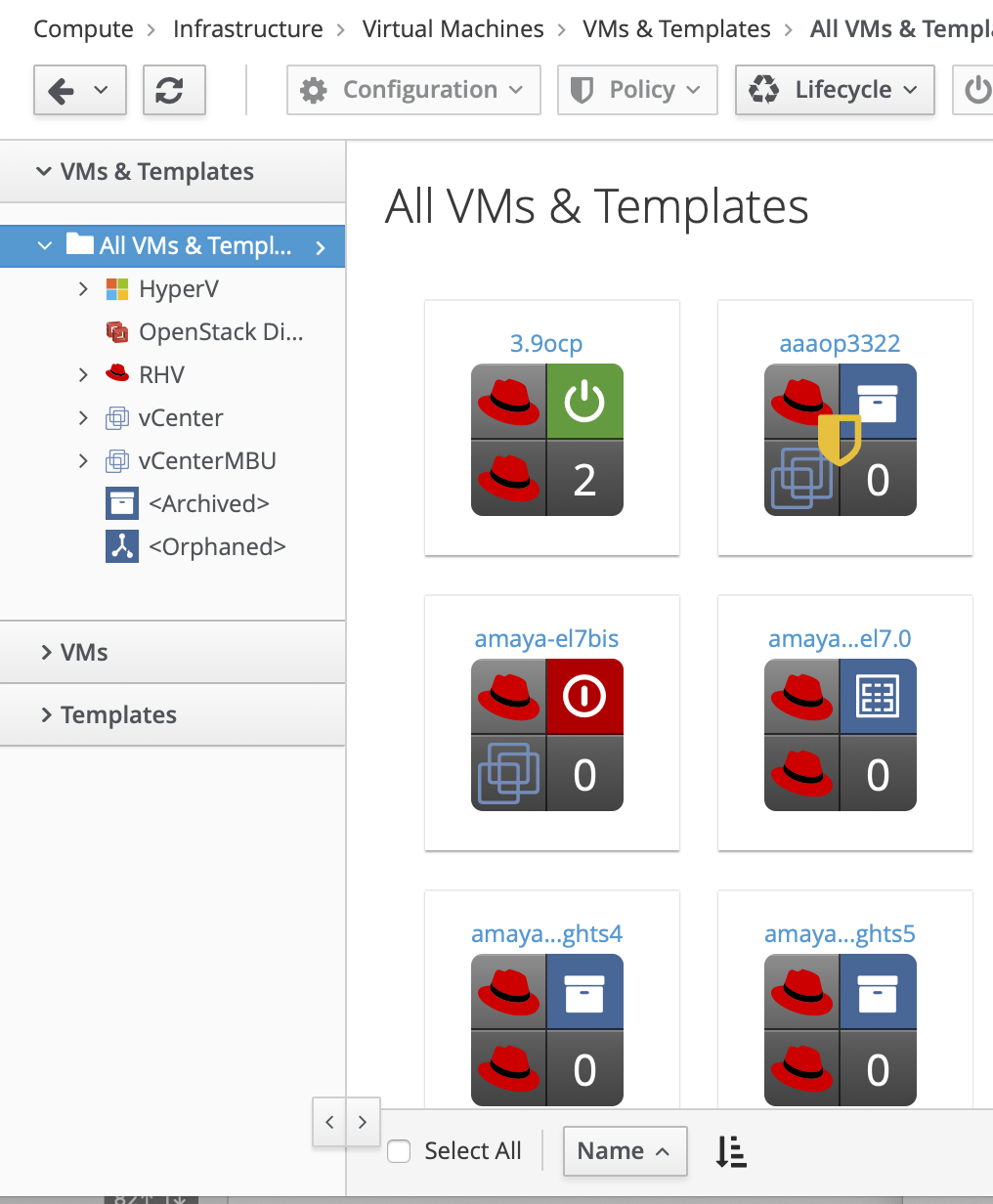
Task: Open the <Orphaned> tree item
Action: (x=217, y=547)
